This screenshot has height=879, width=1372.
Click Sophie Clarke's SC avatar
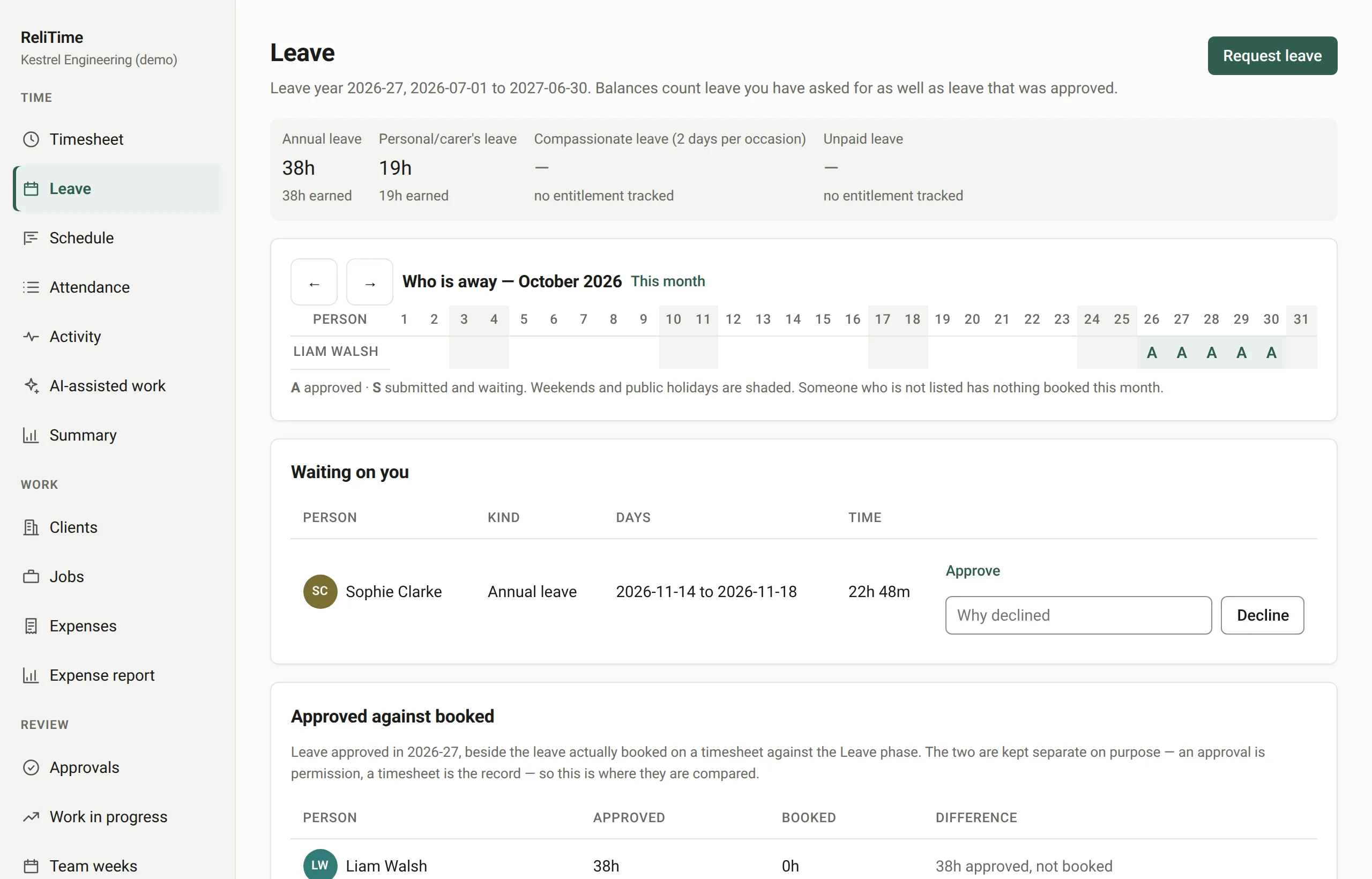[x=320, y=591]
